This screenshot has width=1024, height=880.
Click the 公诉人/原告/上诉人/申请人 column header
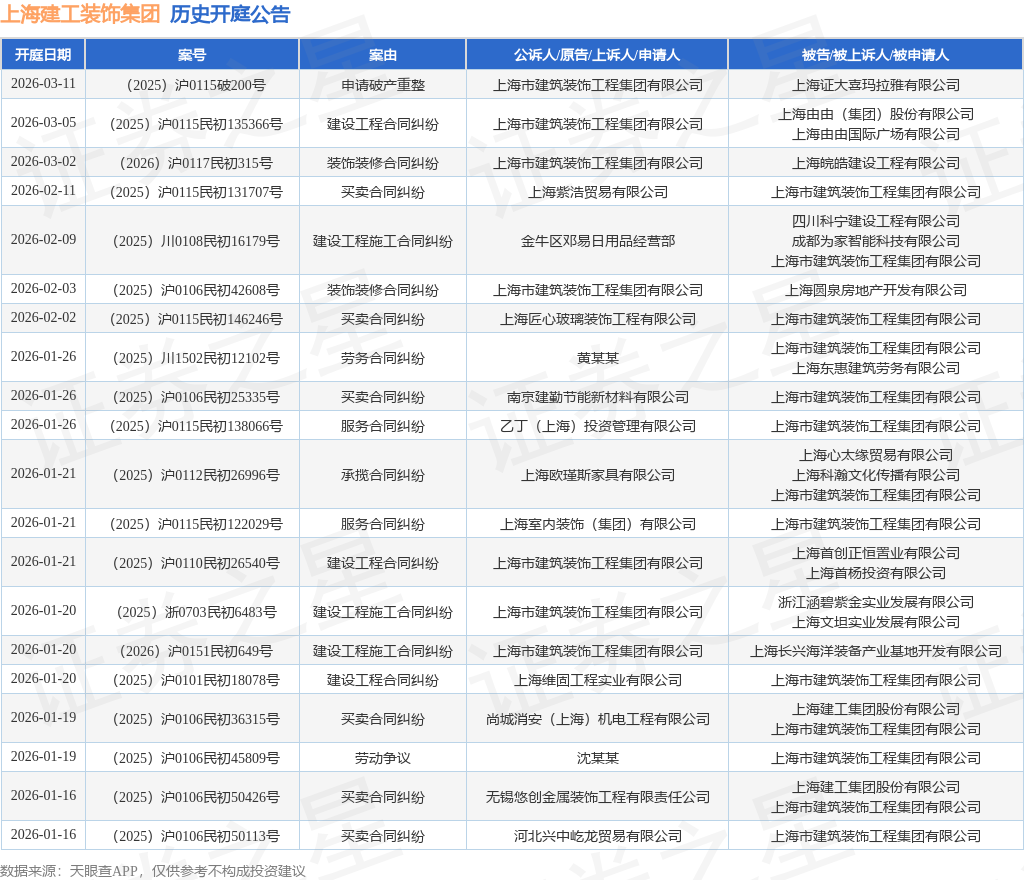(x=597, y=55)
